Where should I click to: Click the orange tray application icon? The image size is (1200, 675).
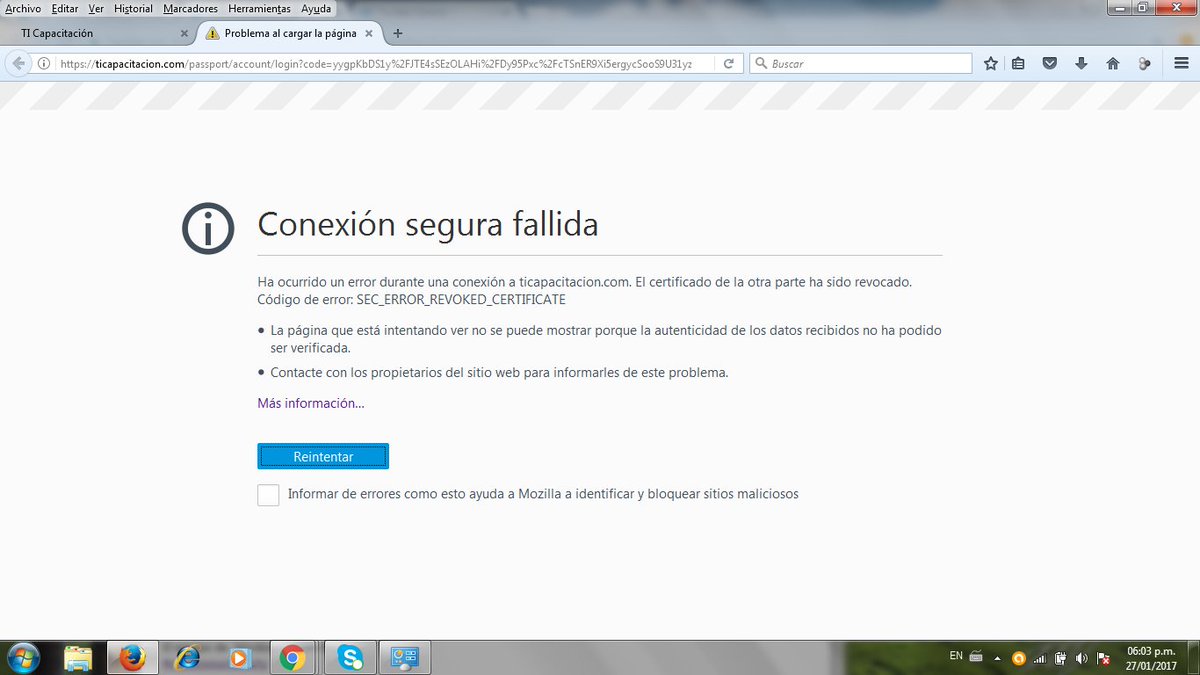coord(1018,658)
